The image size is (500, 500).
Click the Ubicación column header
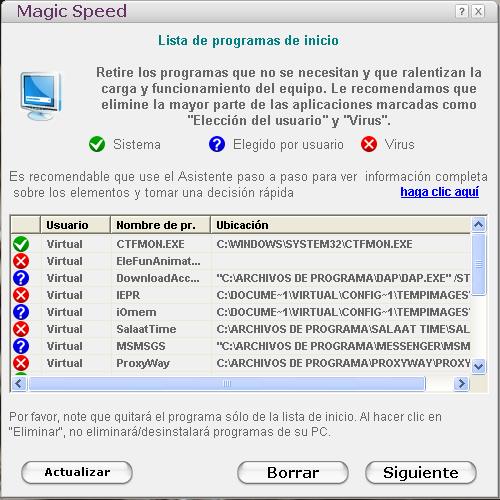(x=341, y=225)
